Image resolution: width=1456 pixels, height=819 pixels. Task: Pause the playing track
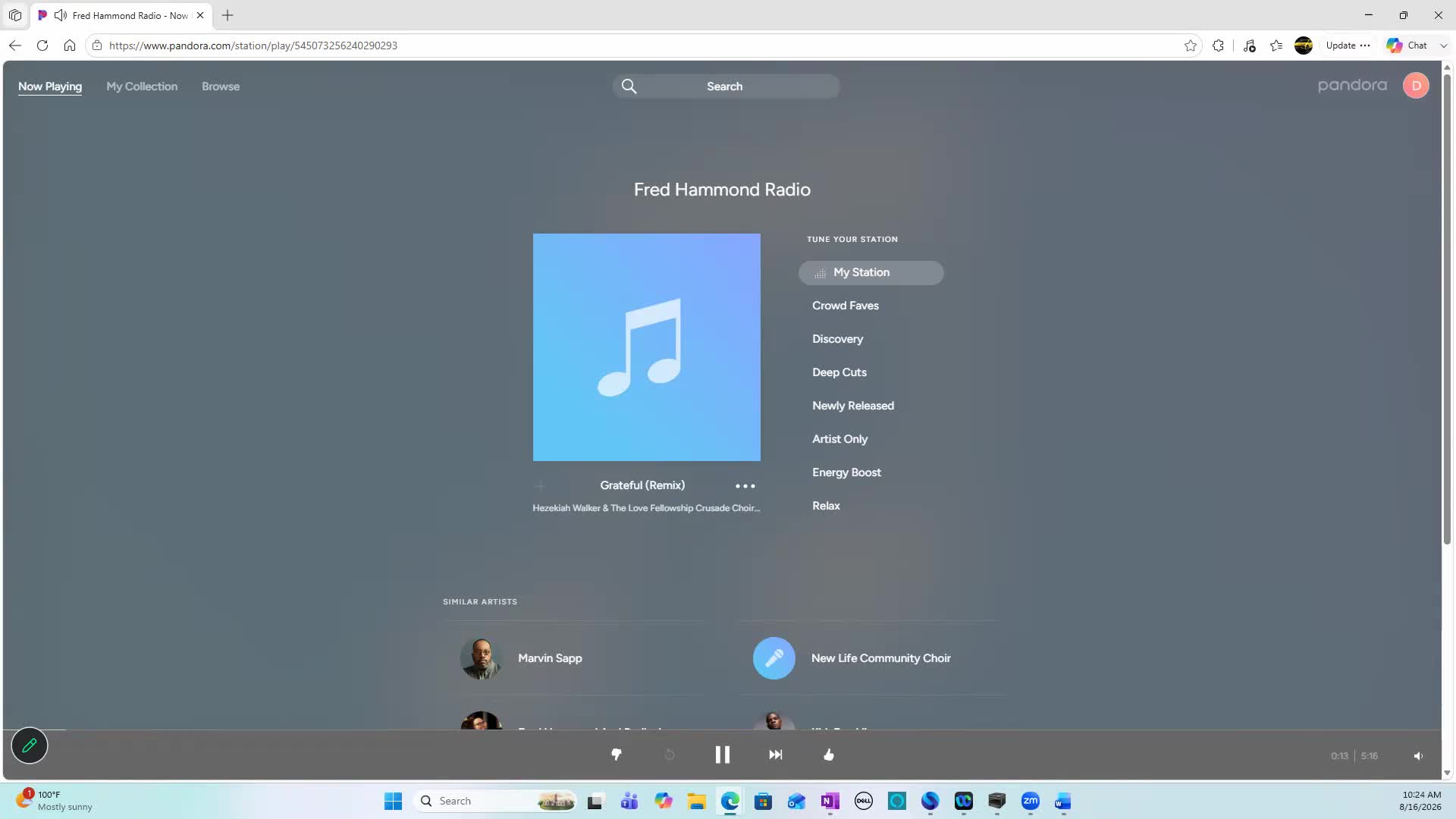pos(723,755)
